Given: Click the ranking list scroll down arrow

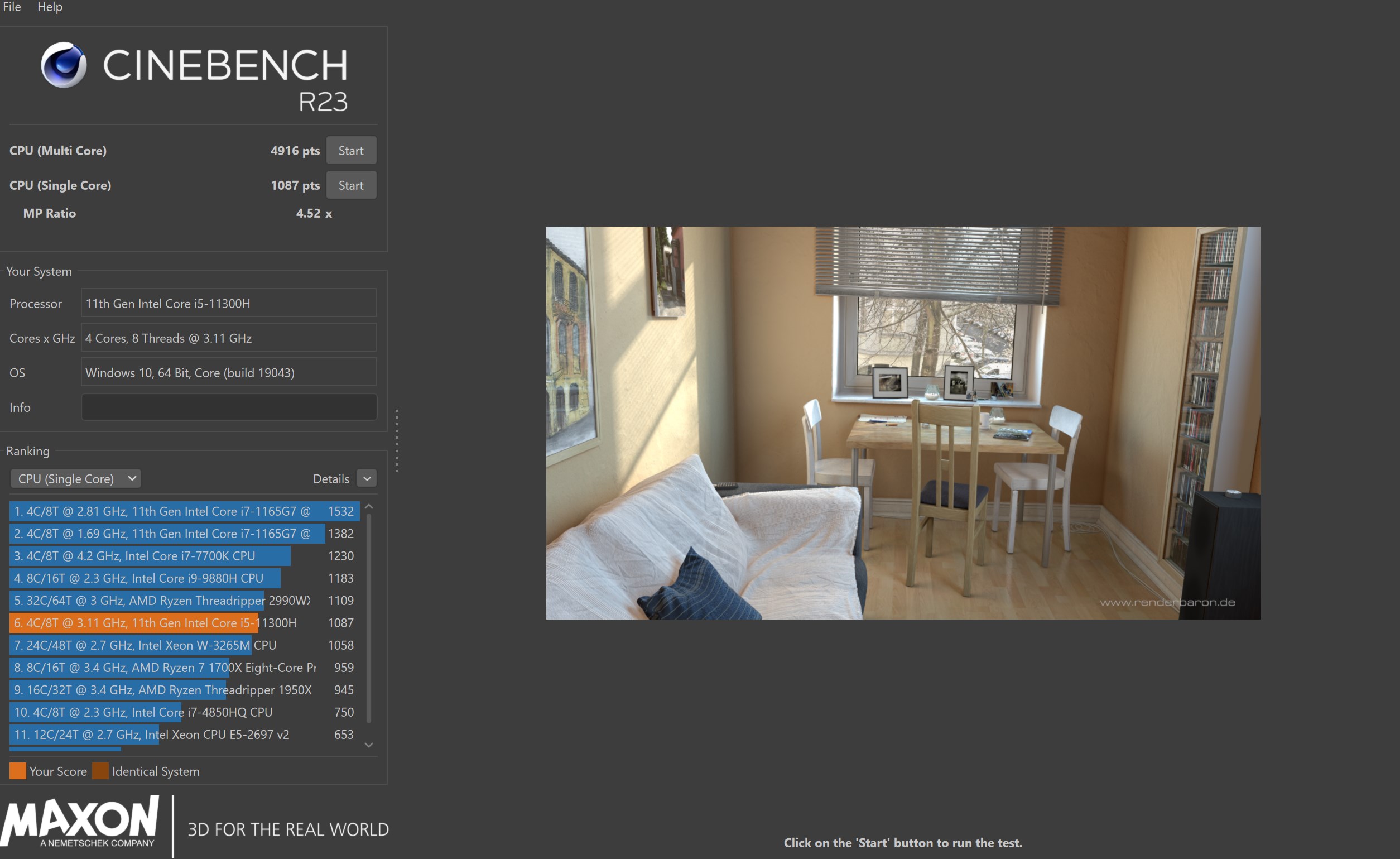Looking at the screenshot, I should 369,745.
